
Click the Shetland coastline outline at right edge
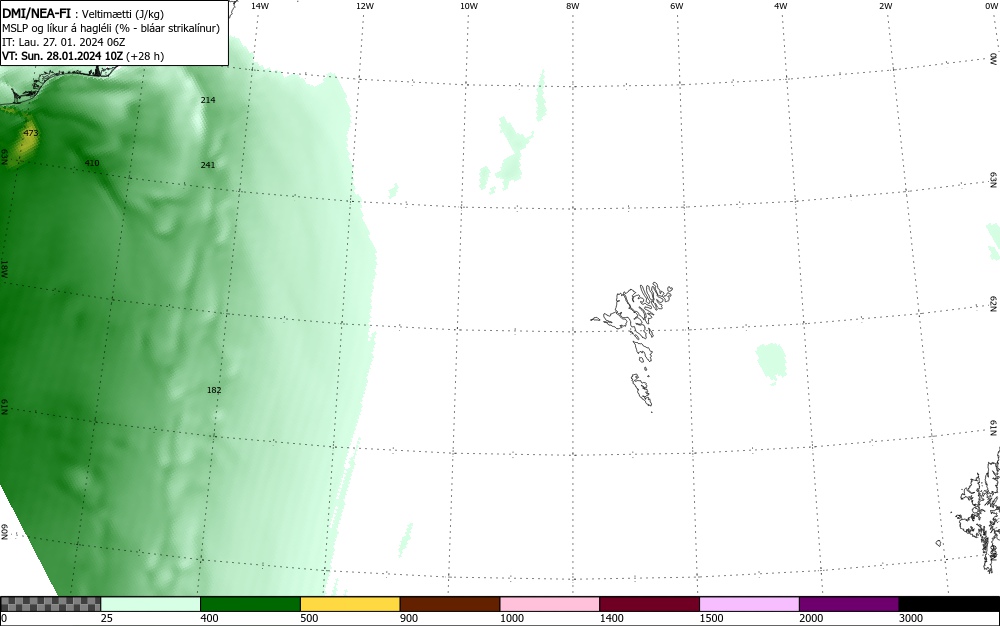click(978, 510)
